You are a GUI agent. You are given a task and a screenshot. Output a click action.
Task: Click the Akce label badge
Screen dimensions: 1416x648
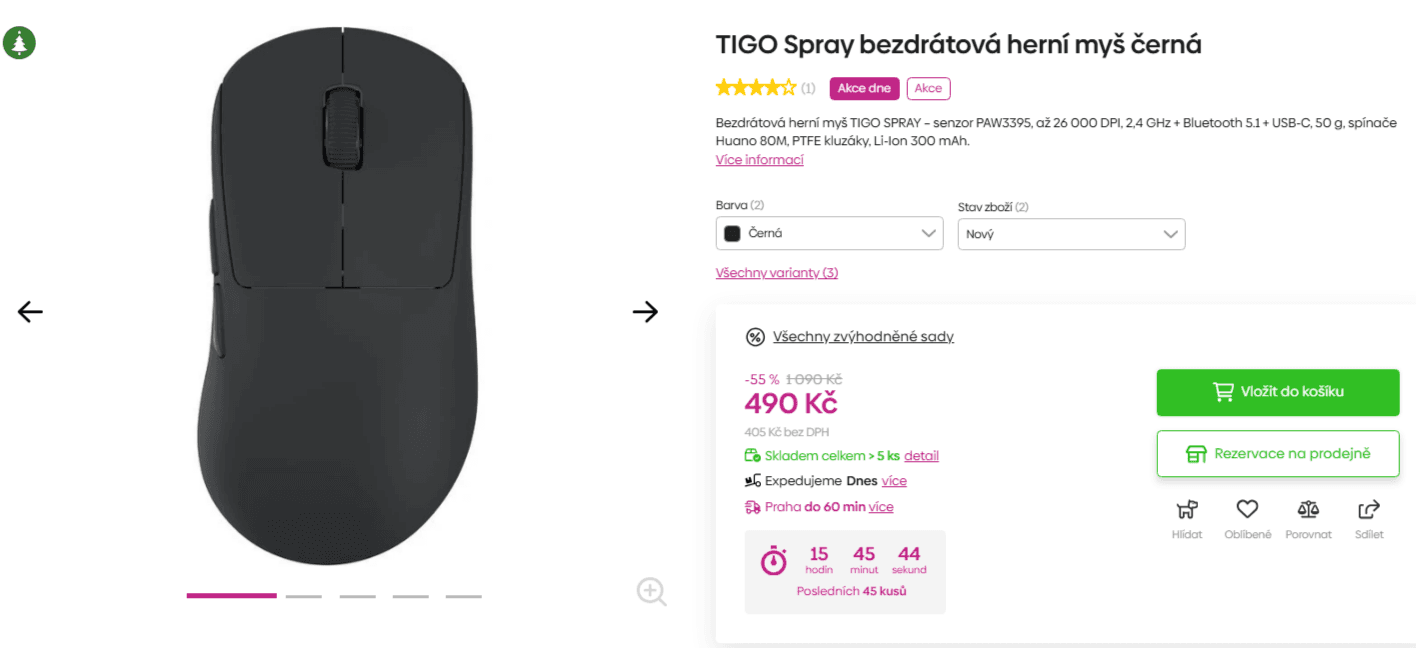(x=928, y=88)
